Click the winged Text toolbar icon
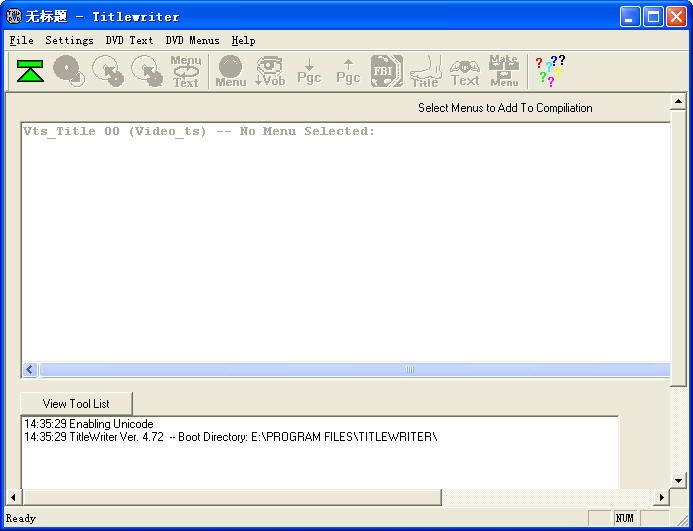The width and height of the screenshot is (693, 531). click(x=465, y=71)
